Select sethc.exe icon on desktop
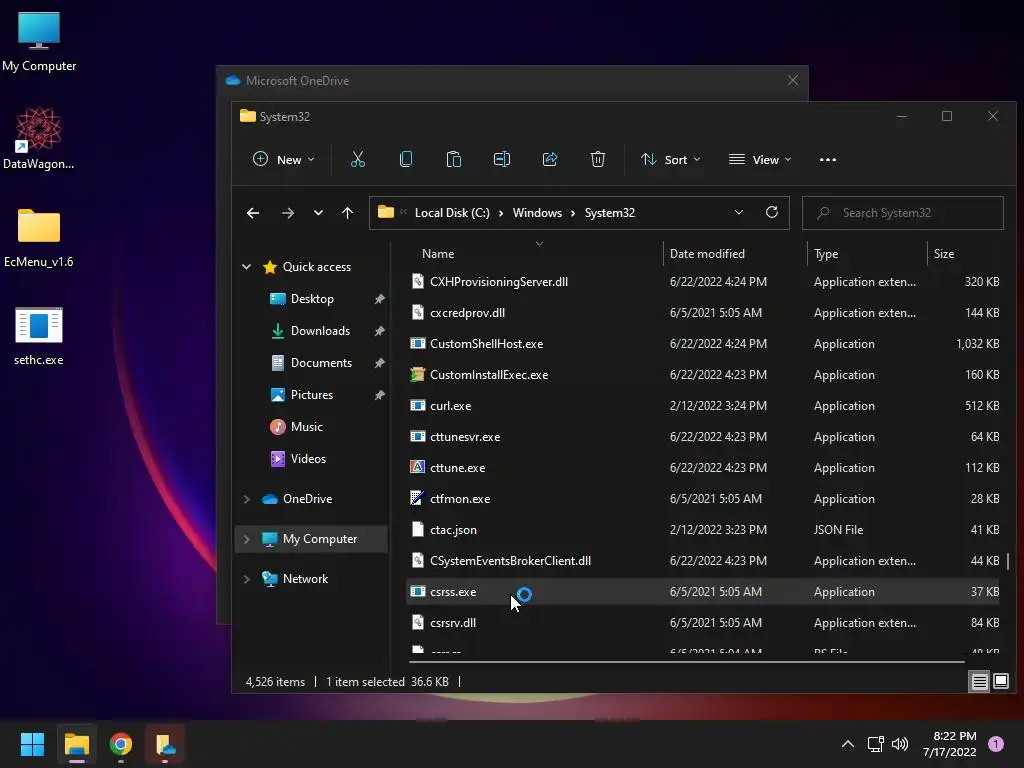1024x768 pixels. click(39, 336)
